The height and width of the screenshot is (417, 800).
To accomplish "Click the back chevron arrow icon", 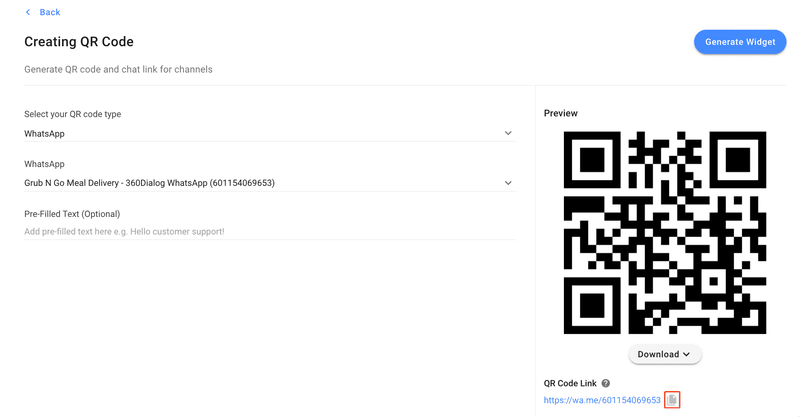I will point(28,12).
